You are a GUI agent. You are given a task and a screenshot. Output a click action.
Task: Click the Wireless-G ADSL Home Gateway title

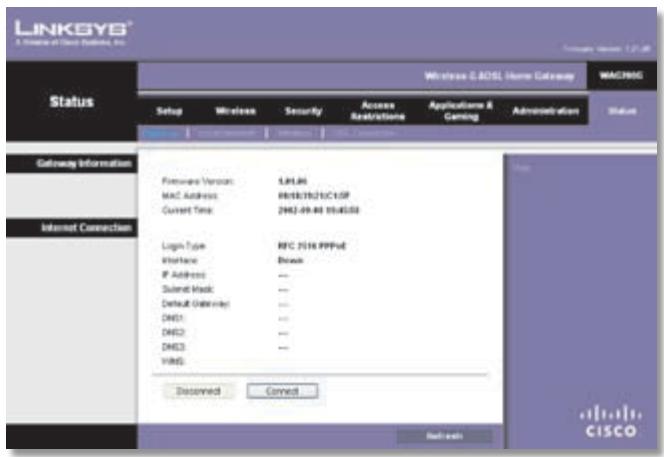(499, 76)
